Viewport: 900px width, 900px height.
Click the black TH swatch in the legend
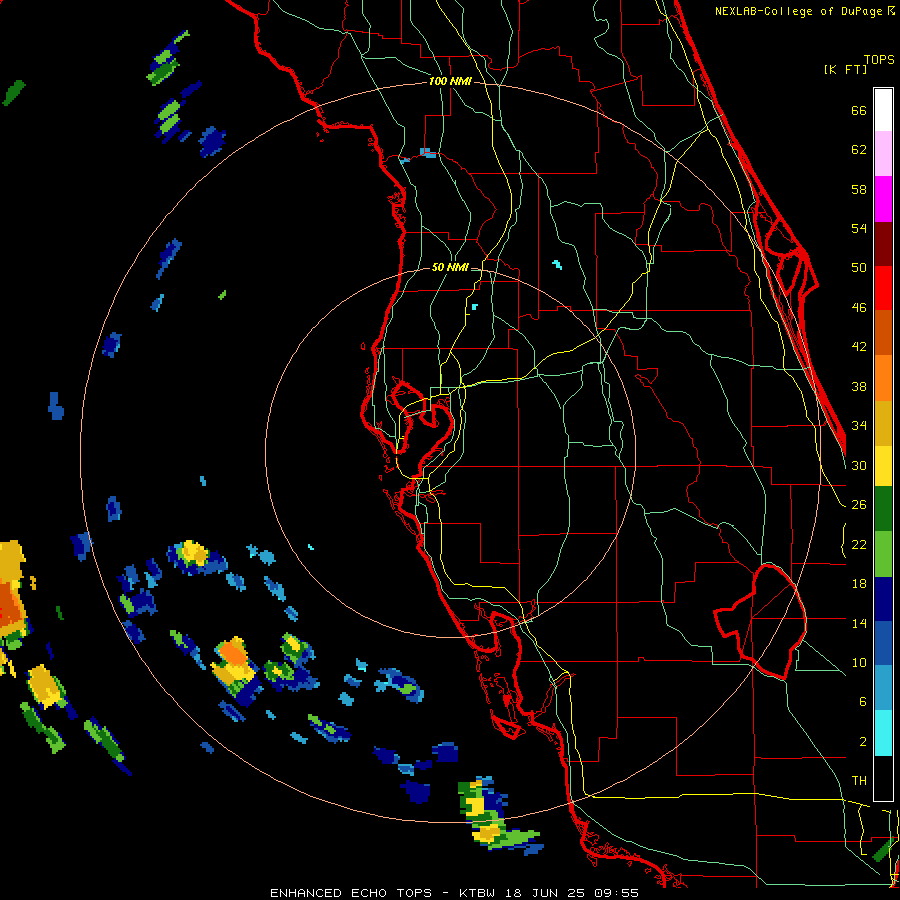(883, 778)
